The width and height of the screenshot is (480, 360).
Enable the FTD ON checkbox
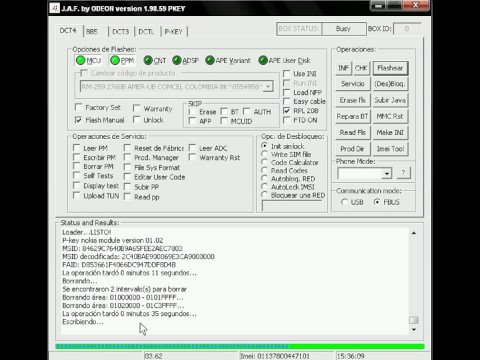click(287, 120)
